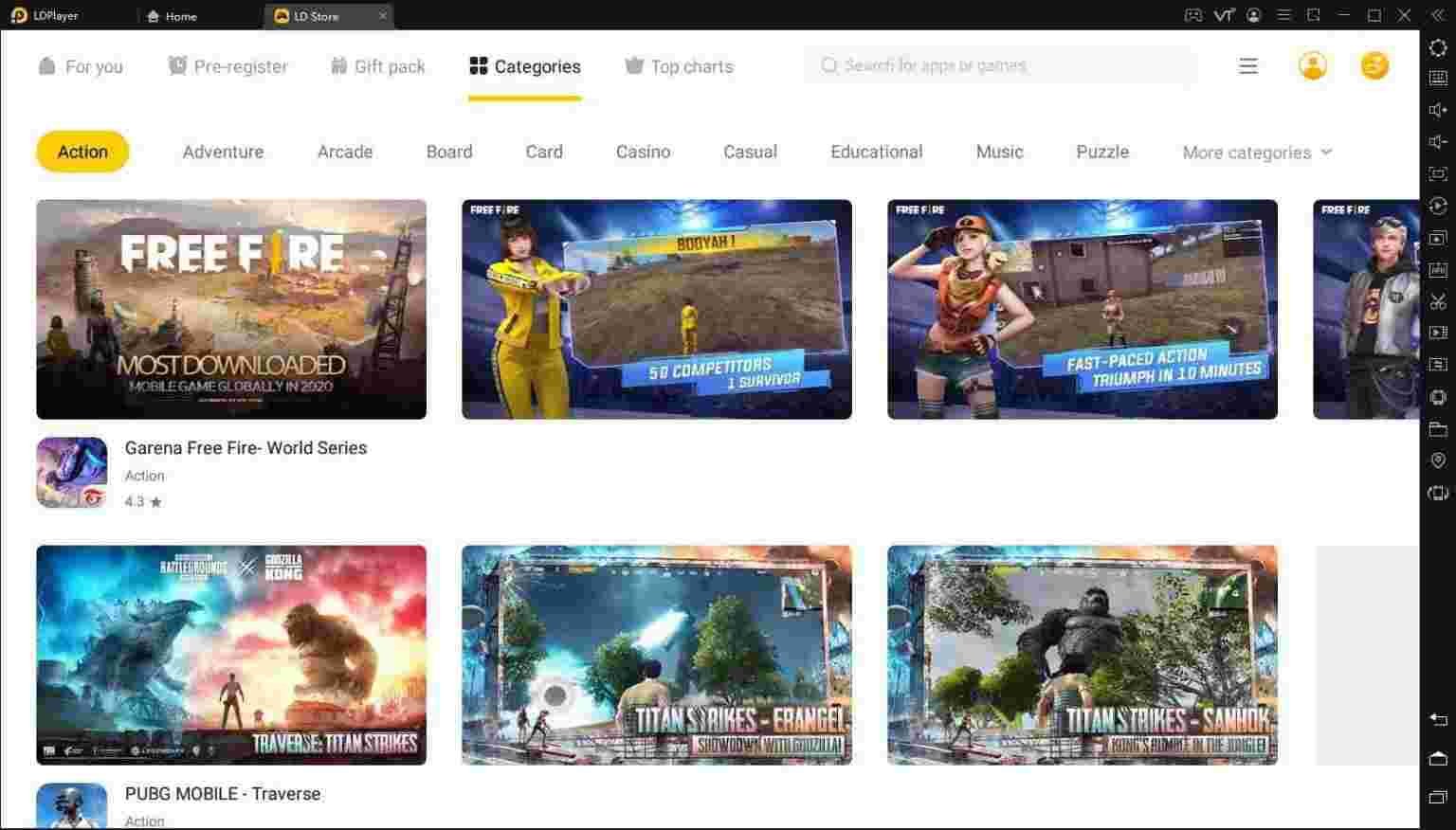Open PUBG MOBILE - Traverse
The height and width of the screenshot is (830, 1456).
[223, 794]
